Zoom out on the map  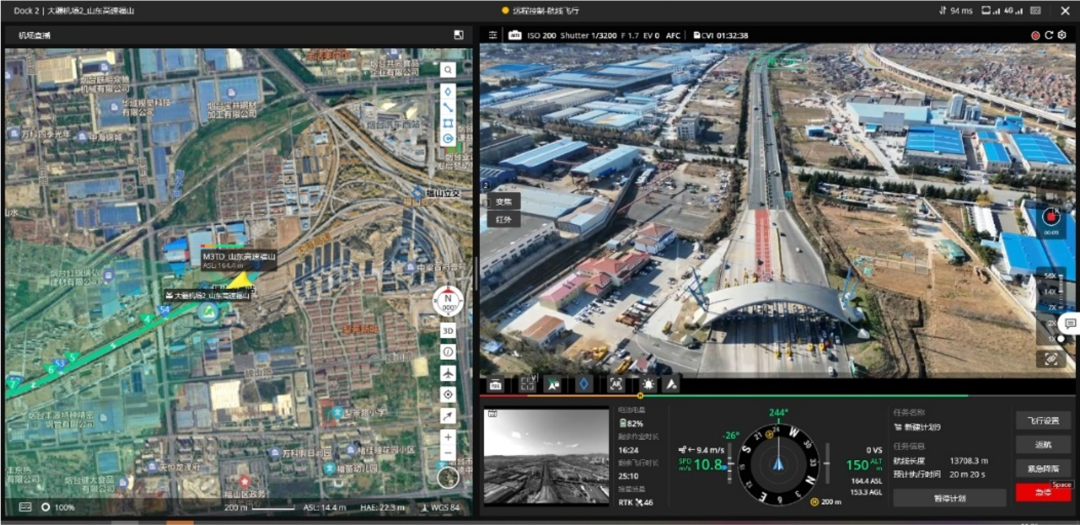coord(448,454)
